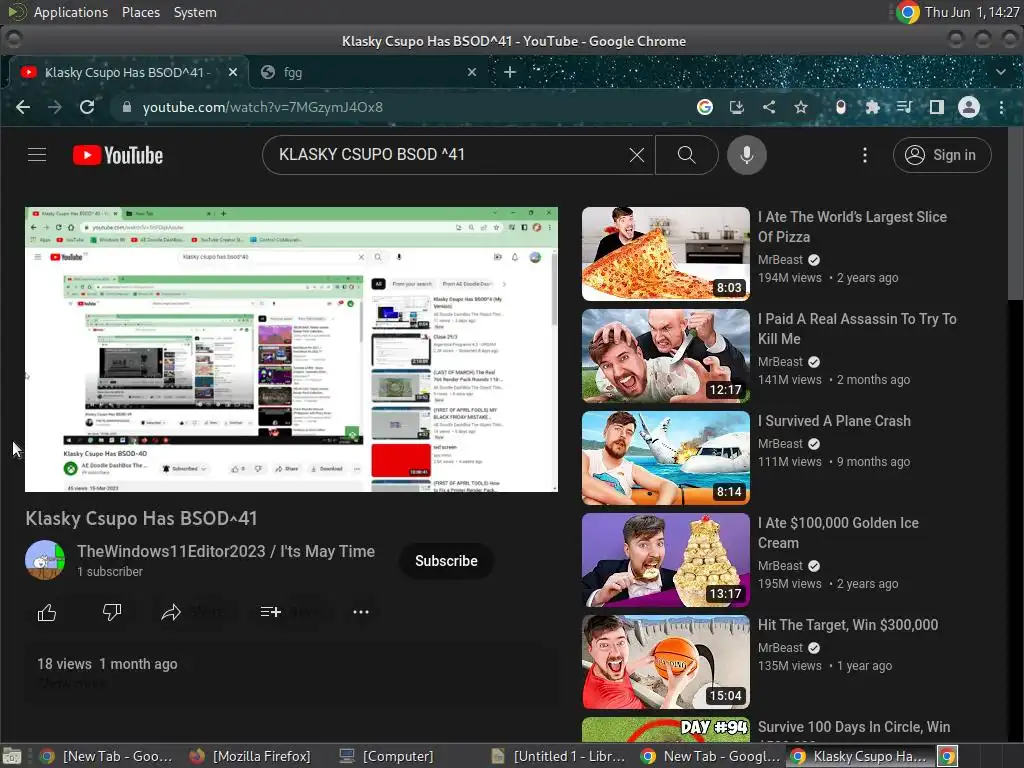
Task: Open the Applications menu
Action: point(71,12)
